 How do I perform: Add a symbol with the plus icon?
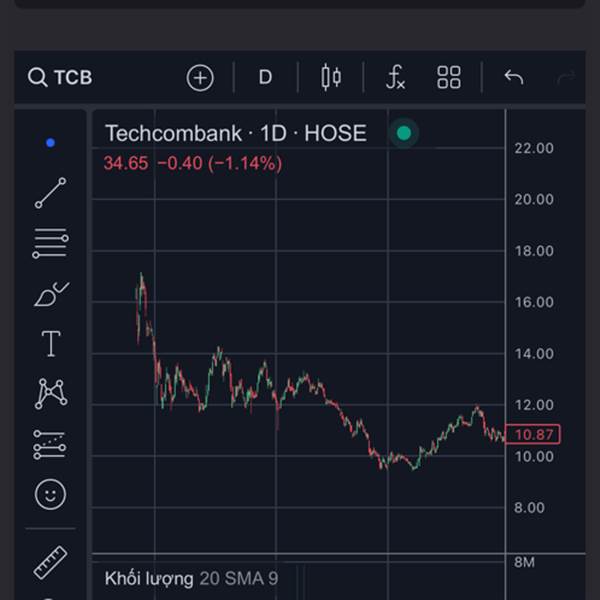200,78
